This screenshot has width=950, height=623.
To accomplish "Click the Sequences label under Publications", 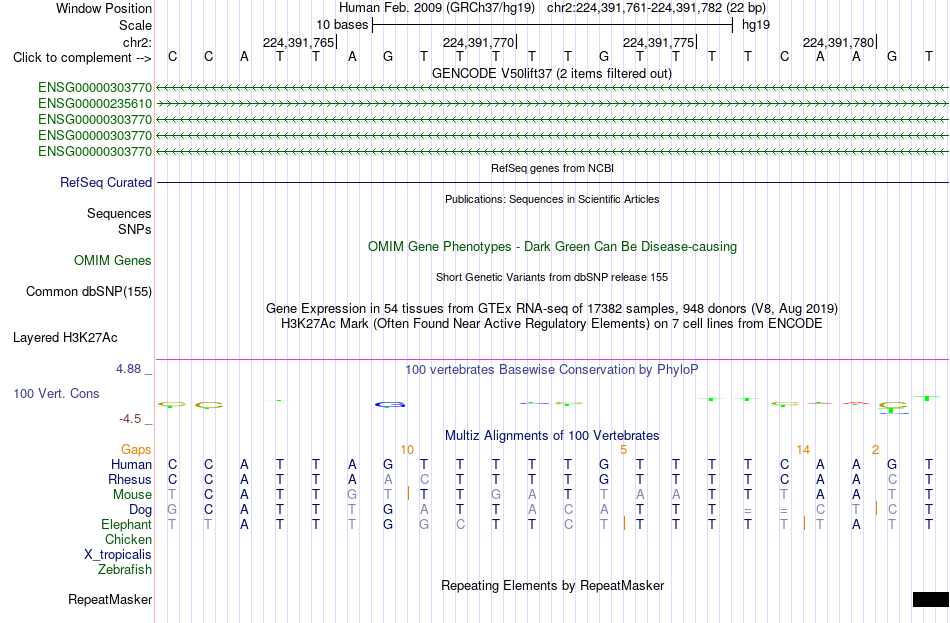I will (x=119, y=213).
